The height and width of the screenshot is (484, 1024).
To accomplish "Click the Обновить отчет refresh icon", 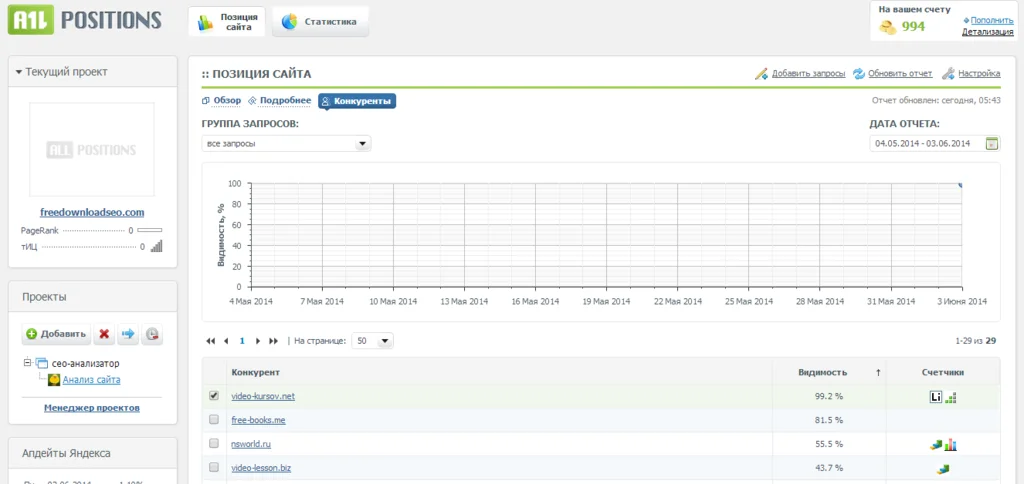I will coord(859,73).
